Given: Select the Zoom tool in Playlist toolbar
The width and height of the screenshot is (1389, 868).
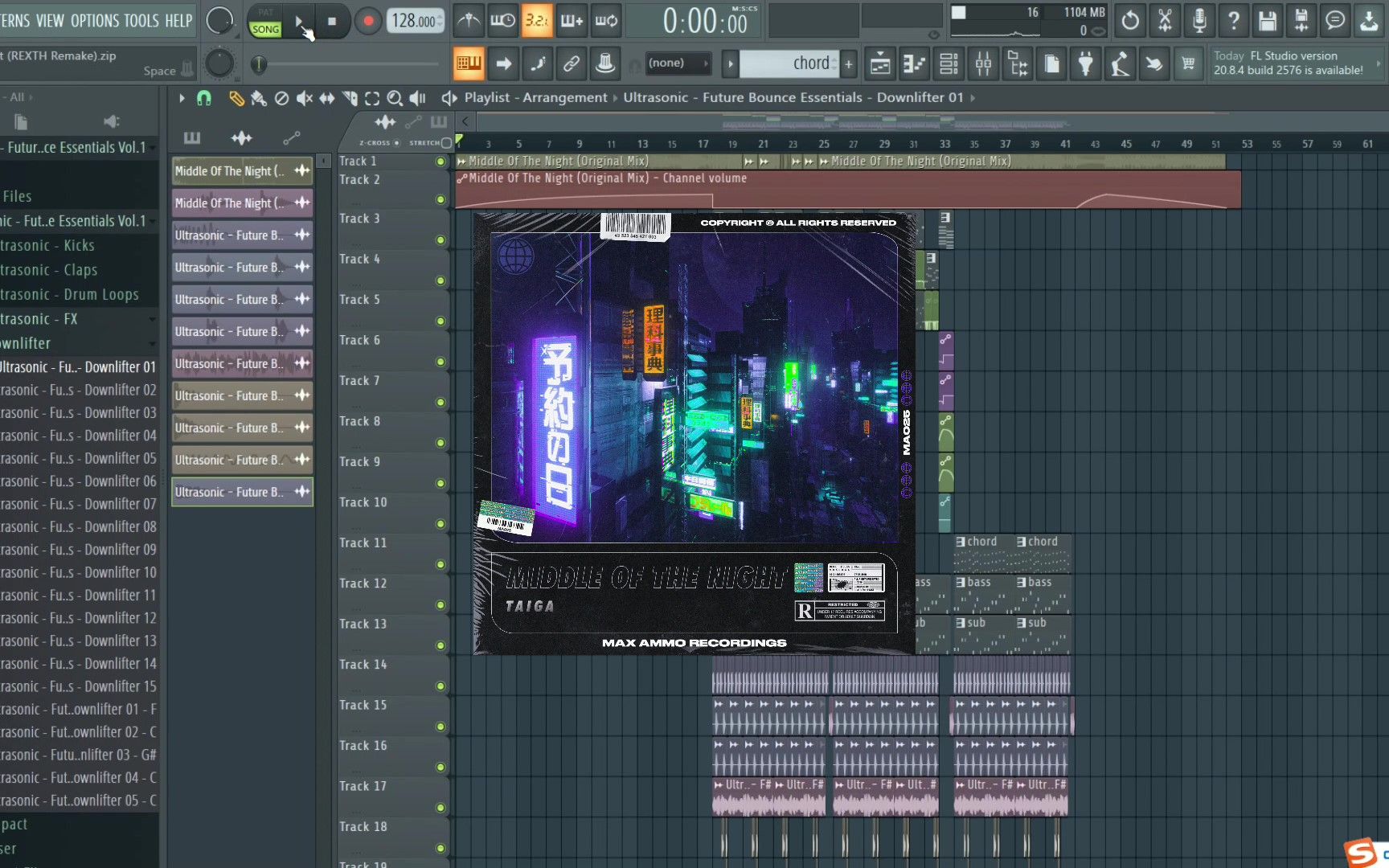Looking at the screenshot, I should pos(395,98).
